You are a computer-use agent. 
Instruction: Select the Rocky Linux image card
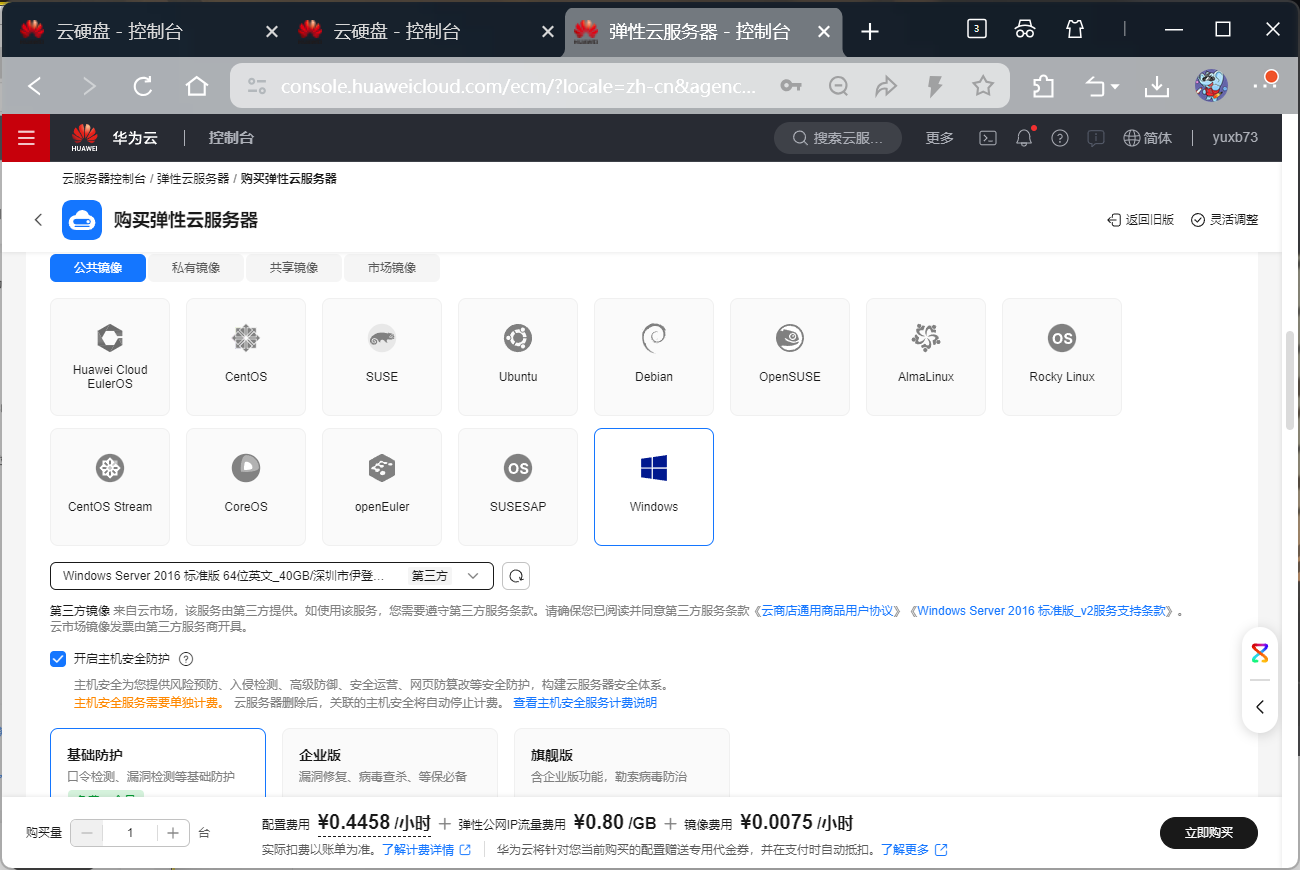1062,357
